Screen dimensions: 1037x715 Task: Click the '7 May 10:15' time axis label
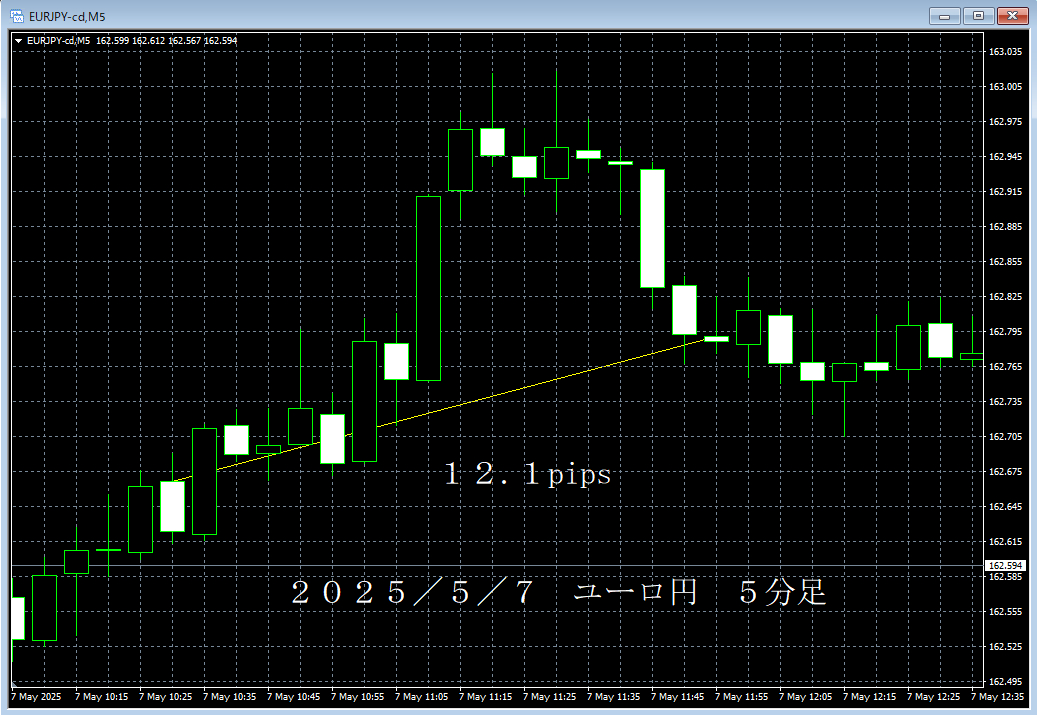pos(101,696)
